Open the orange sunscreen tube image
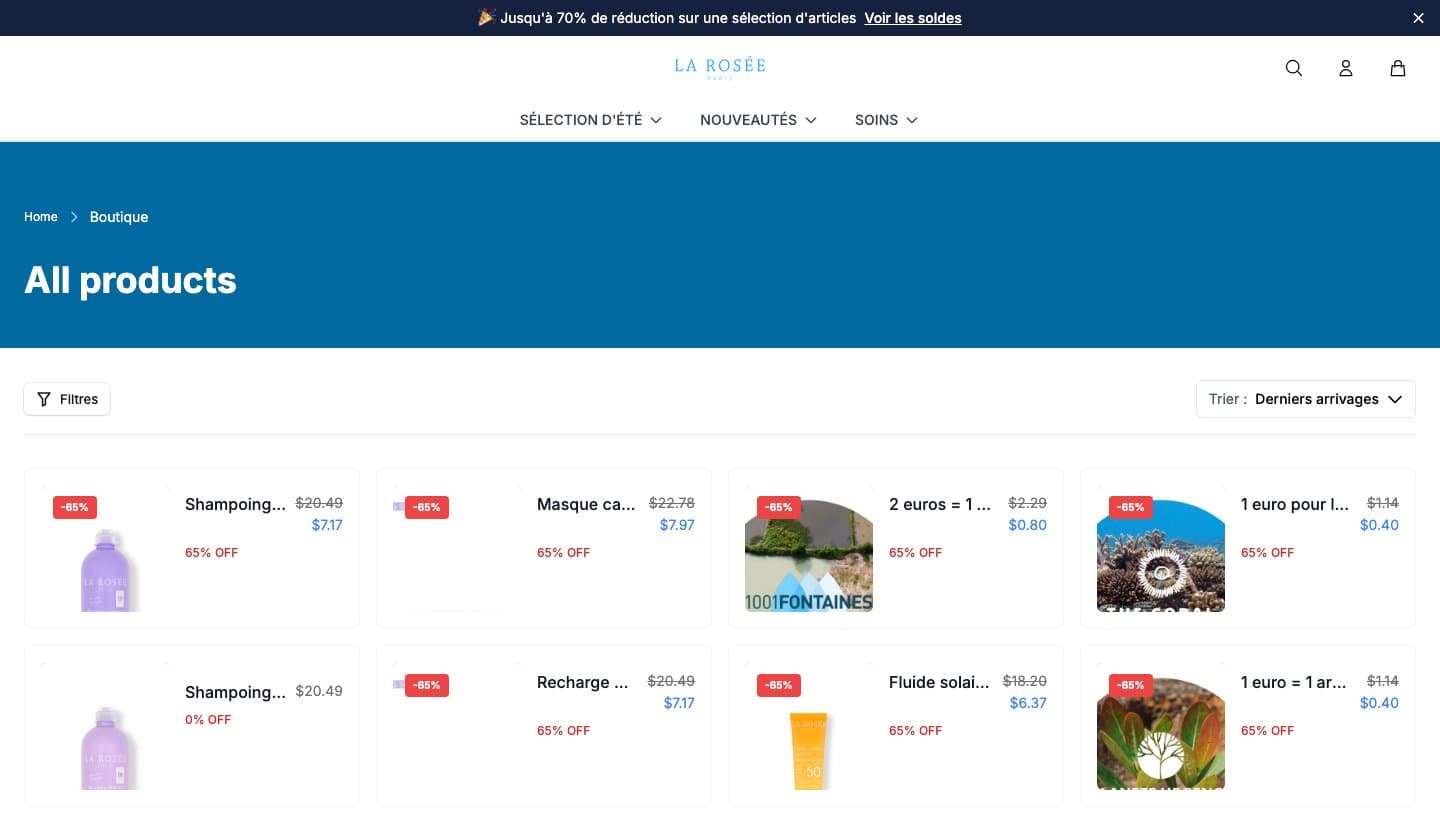 click(x=809, y=726)
